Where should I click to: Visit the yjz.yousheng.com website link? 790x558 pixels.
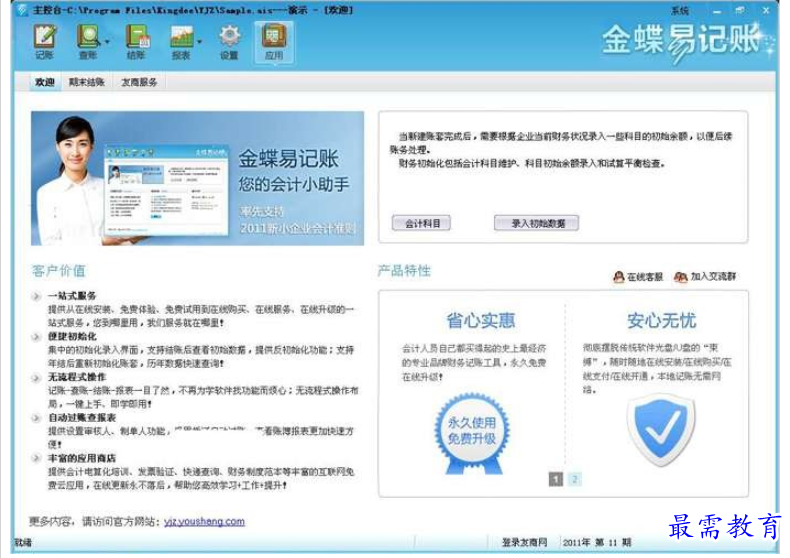coord(204,522)
